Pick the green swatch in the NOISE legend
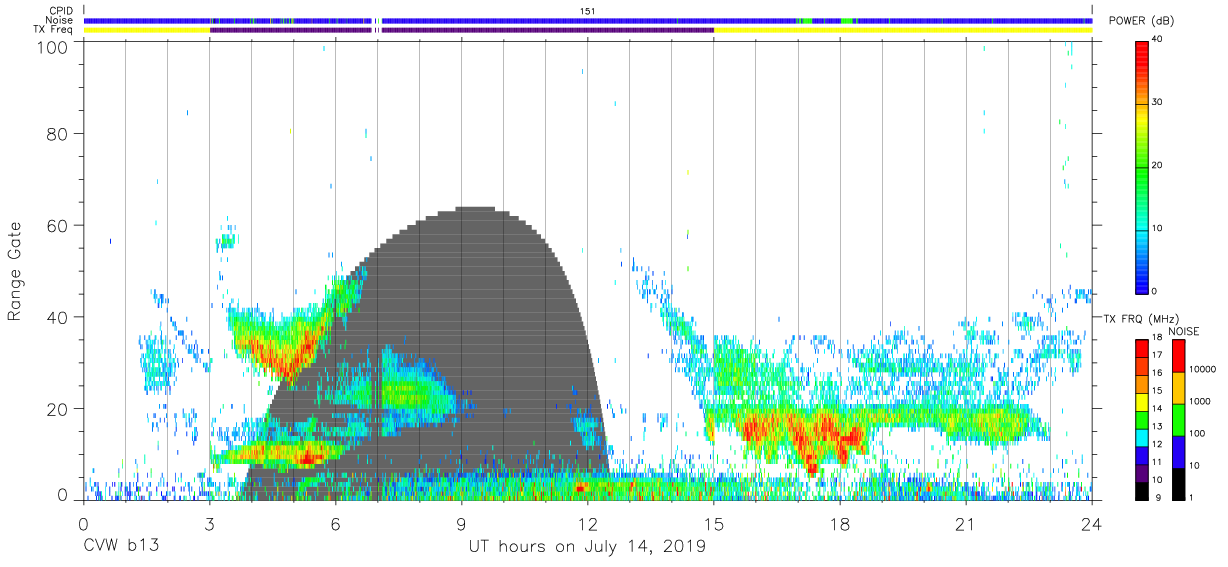 point(1179,420)
